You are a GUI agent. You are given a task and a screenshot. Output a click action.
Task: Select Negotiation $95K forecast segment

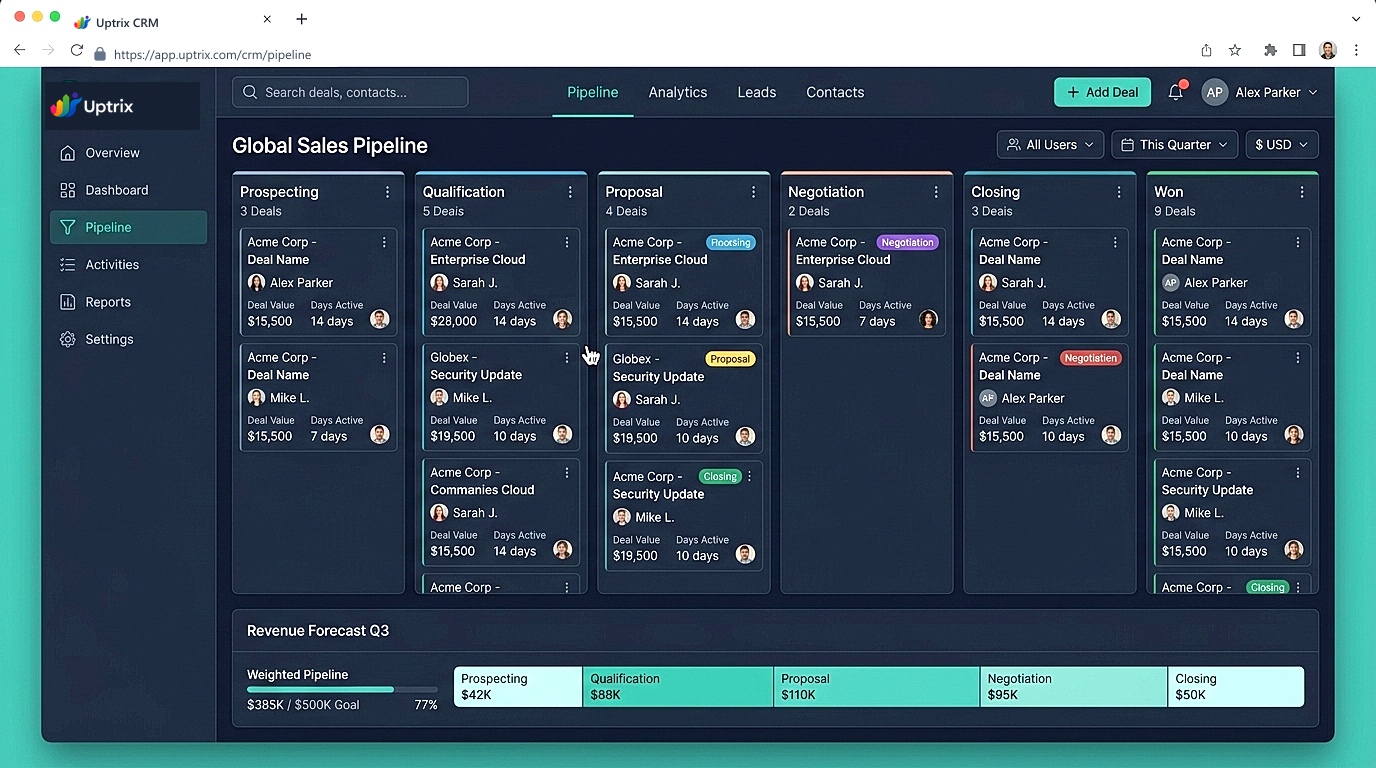(1074, 687)
